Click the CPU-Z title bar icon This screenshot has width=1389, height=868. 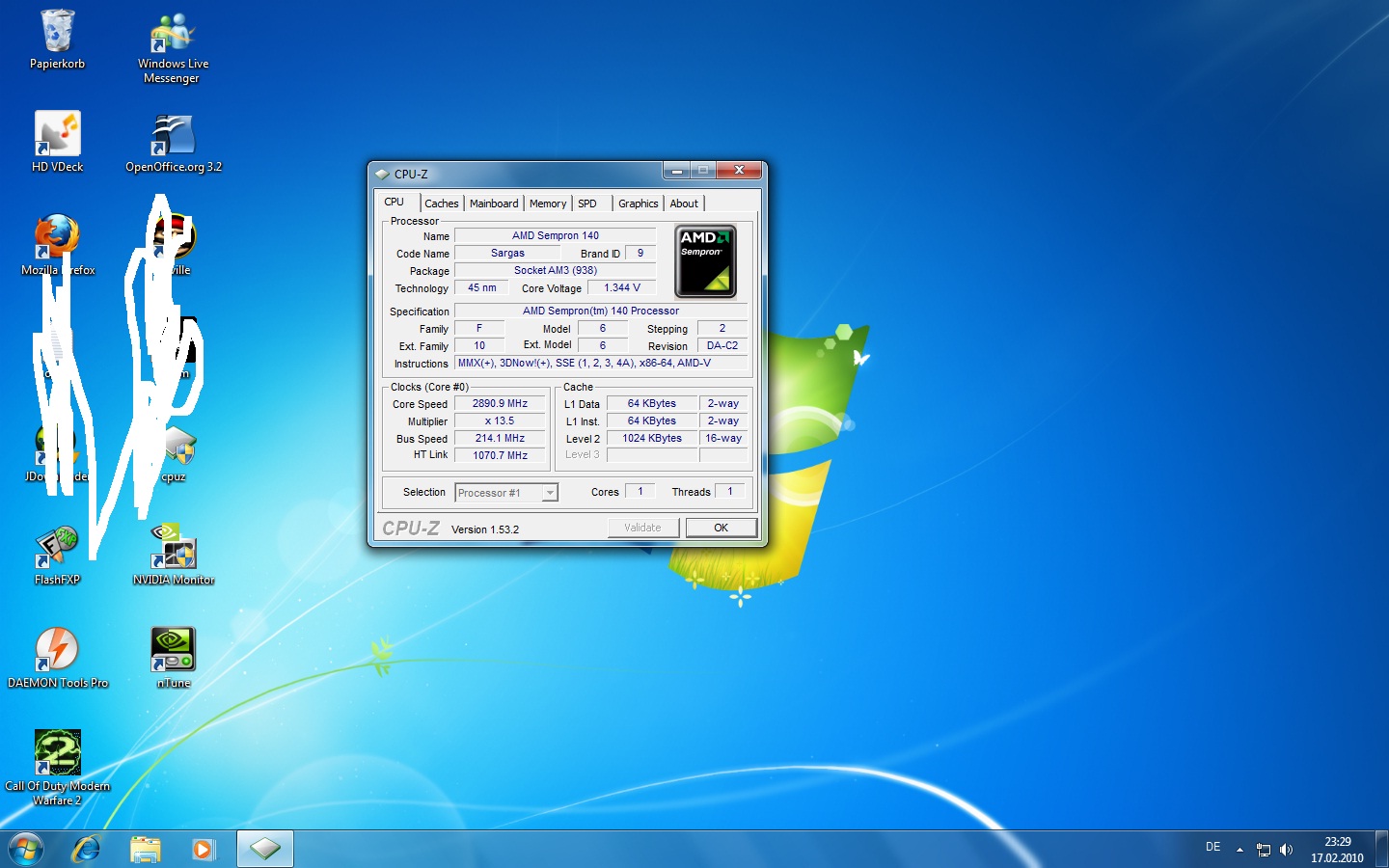382,175
